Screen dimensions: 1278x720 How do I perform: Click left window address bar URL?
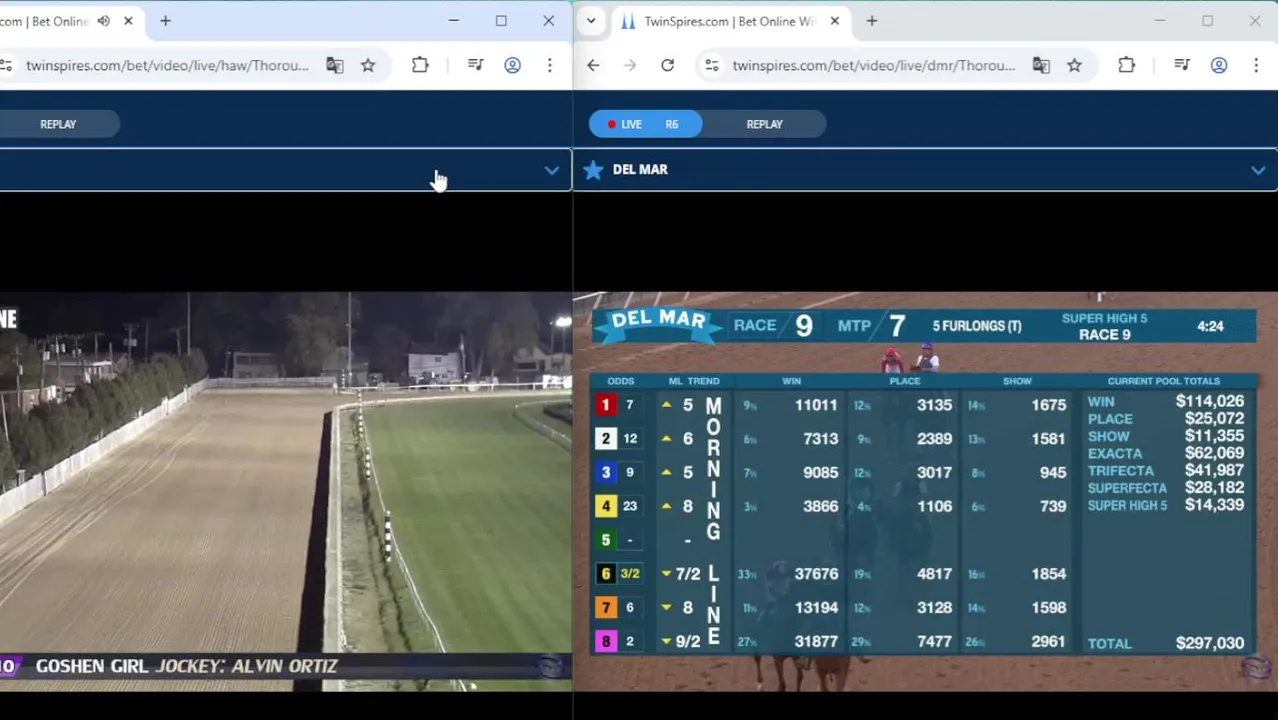(x=167, y=65)
